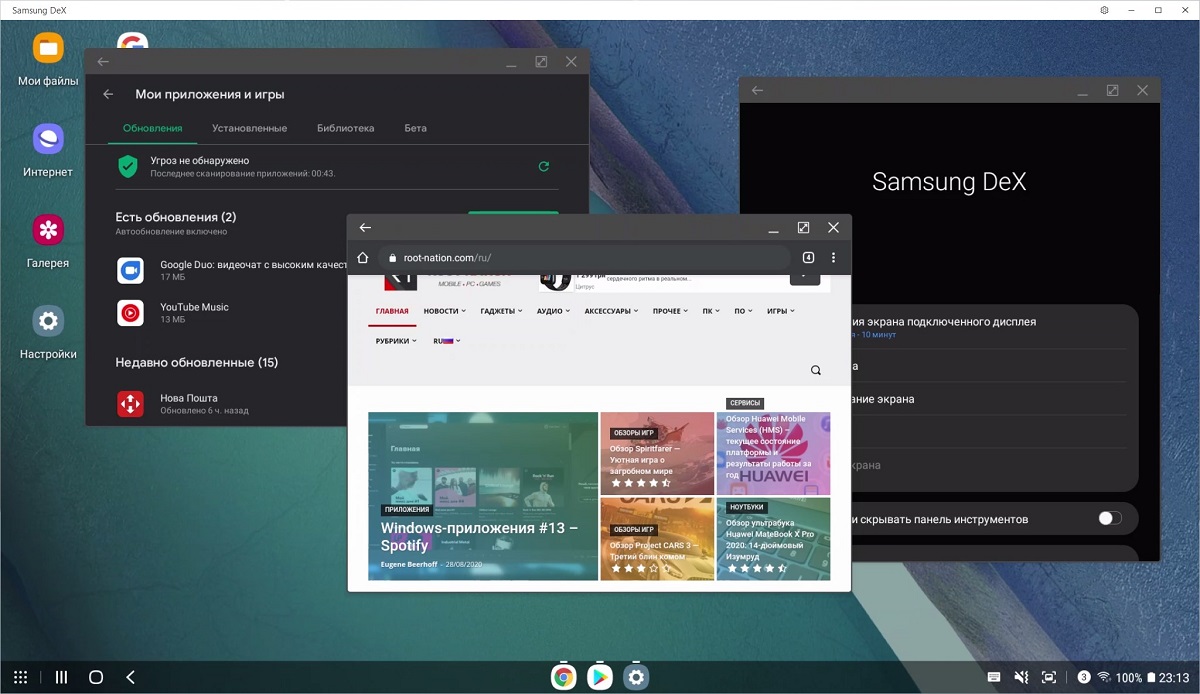Image resolution: width=1200 pixels, height=694 pixels.
Task: Click Недавно обновленные (15) heading
Action: pos(196,362)
